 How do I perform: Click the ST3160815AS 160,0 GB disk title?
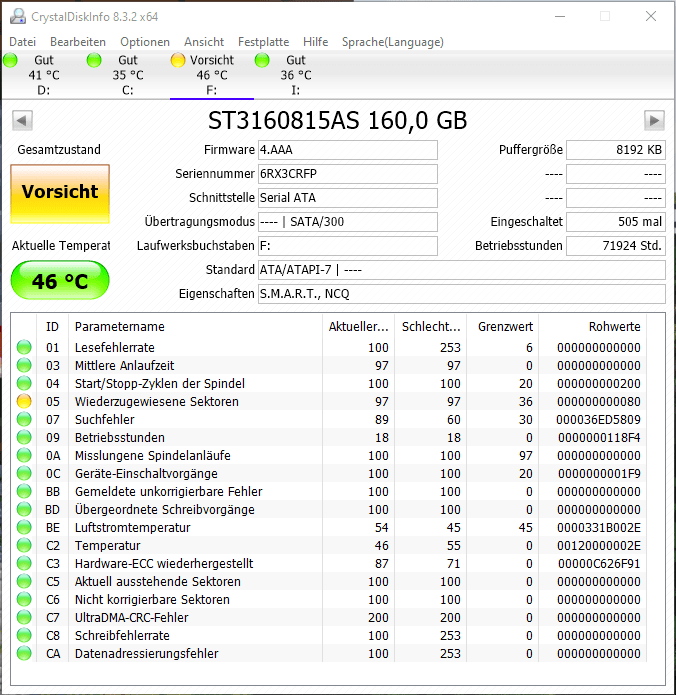(337, 120)
